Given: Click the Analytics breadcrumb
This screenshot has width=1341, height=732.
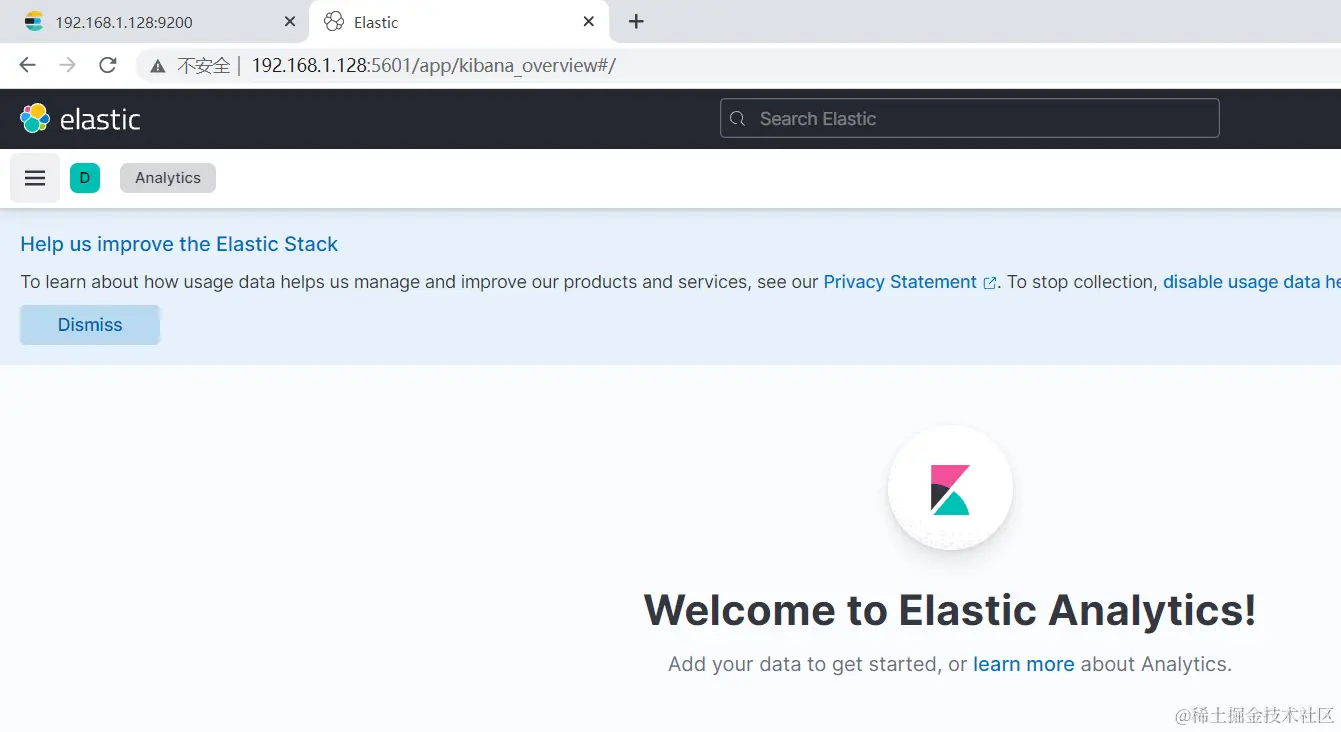Looking at the screenshot, I should [168, 178].
